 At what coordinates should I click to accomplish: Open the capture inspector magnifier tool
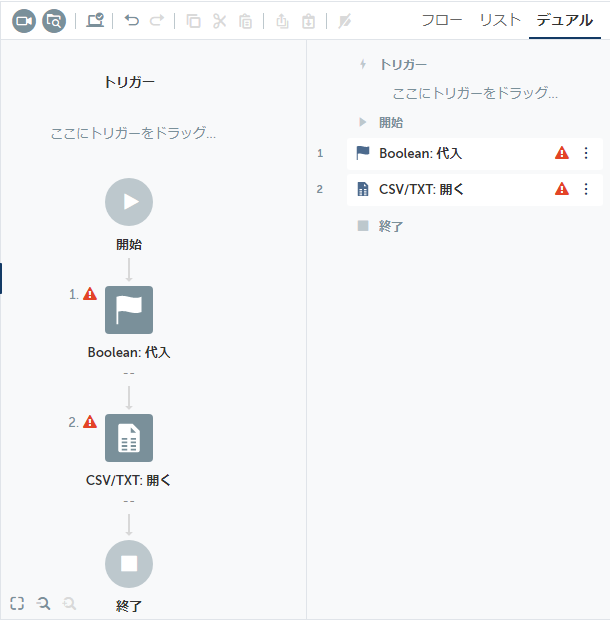point(54,21)
